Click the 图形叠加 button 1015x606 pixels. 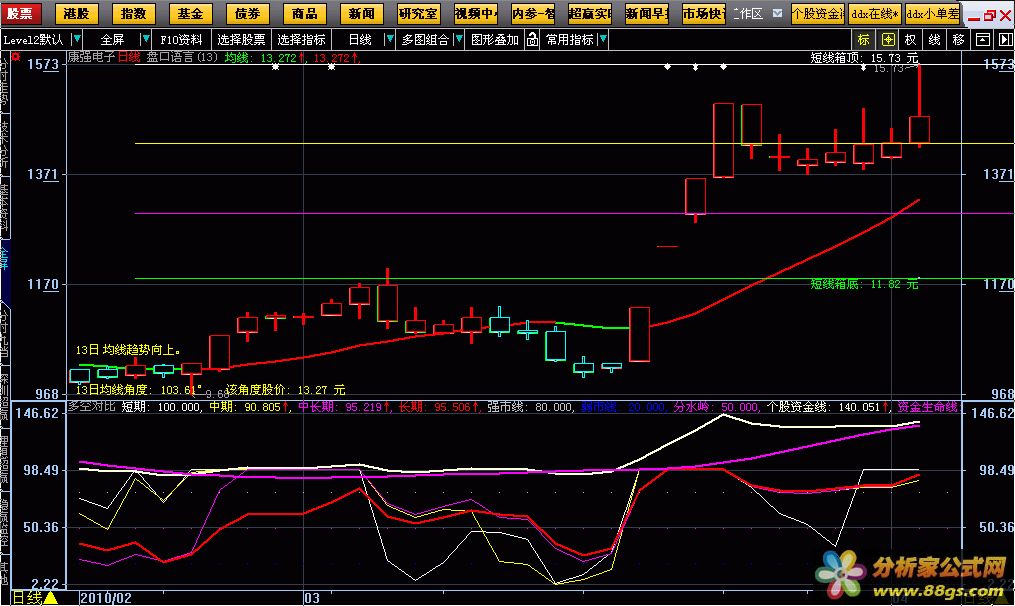point(495,39)
